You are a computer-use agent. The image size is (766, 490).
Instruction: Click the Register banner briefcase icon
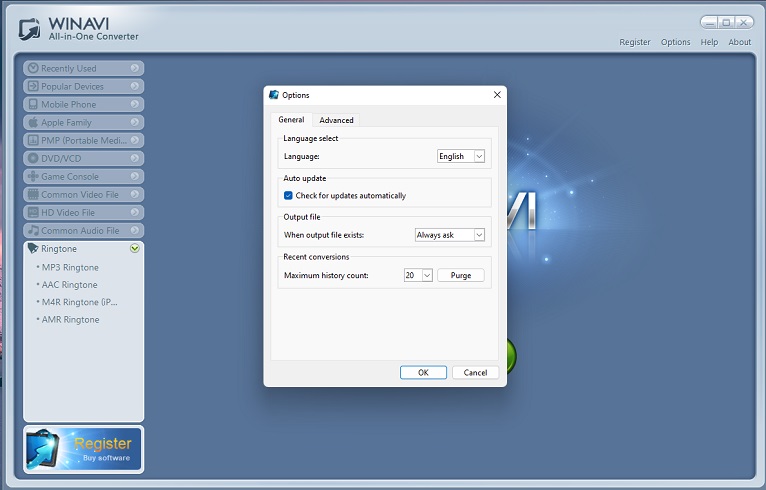click(43, 449)
